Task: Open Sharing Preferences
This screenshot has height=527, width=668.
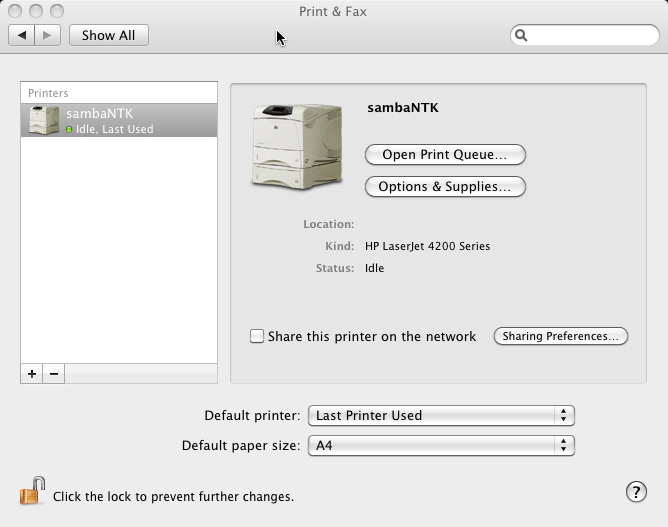Action: 561,336
